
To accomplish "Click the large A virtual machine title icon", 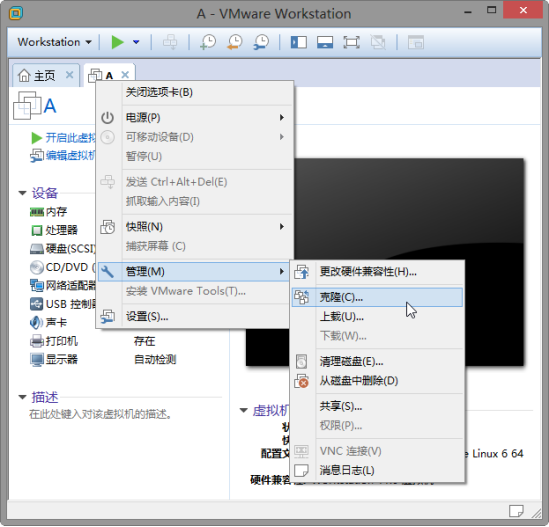I will tap(27, 106).
